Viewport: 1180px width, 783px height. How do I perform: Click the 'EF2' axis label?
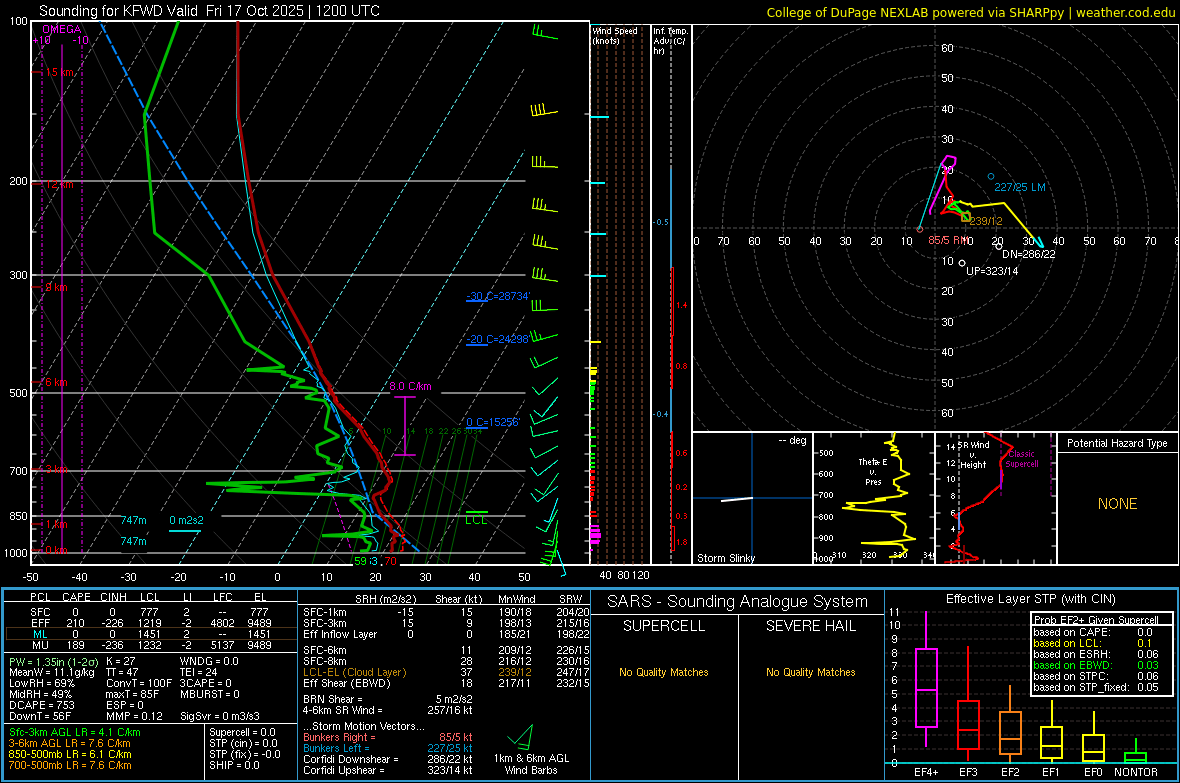tap(1010, 772)
